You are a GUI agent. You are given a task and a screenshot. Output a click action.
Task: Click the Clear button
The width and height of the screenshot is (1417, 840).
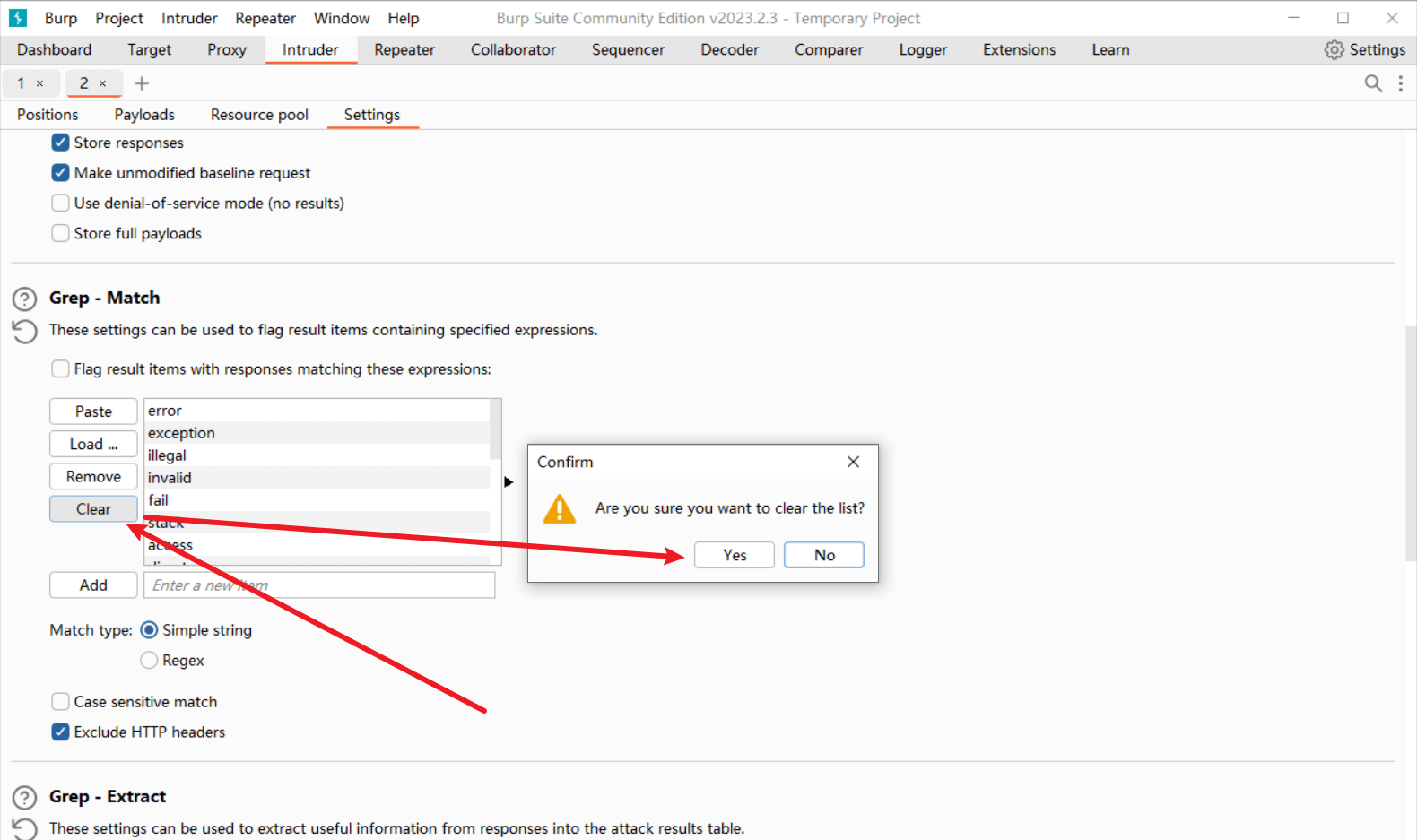pyautogui.click(x=93, y=509)
